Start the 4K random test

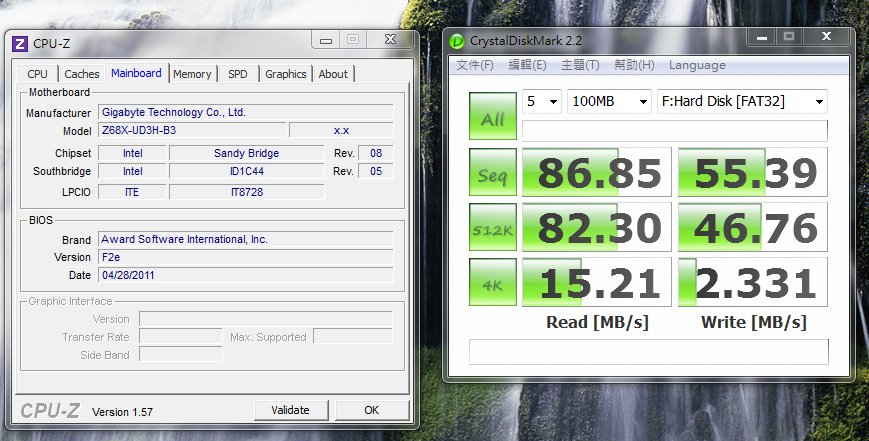tap(493, 282)
